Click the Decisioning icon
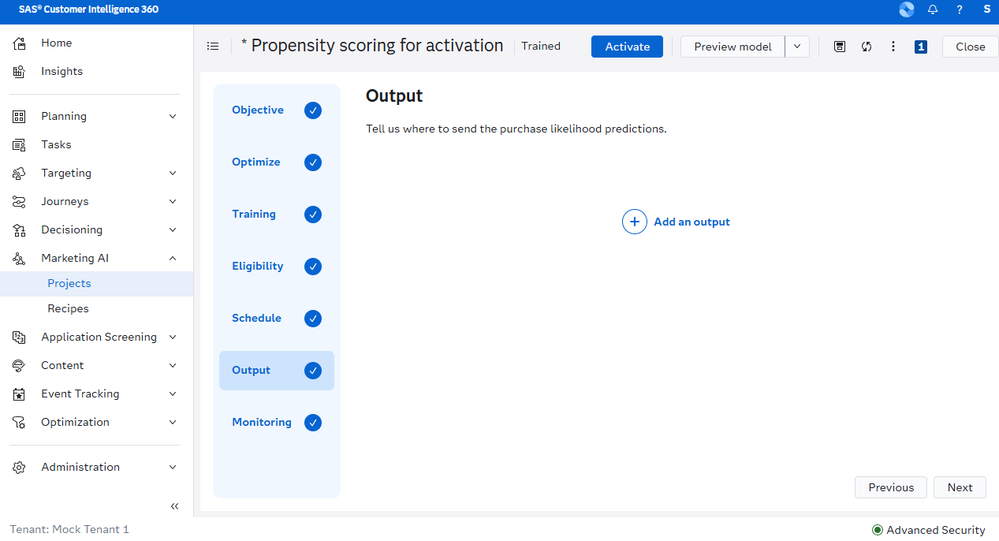Image resolution: width=999 pixels, height=541 pixels. [x=19, y=230]
